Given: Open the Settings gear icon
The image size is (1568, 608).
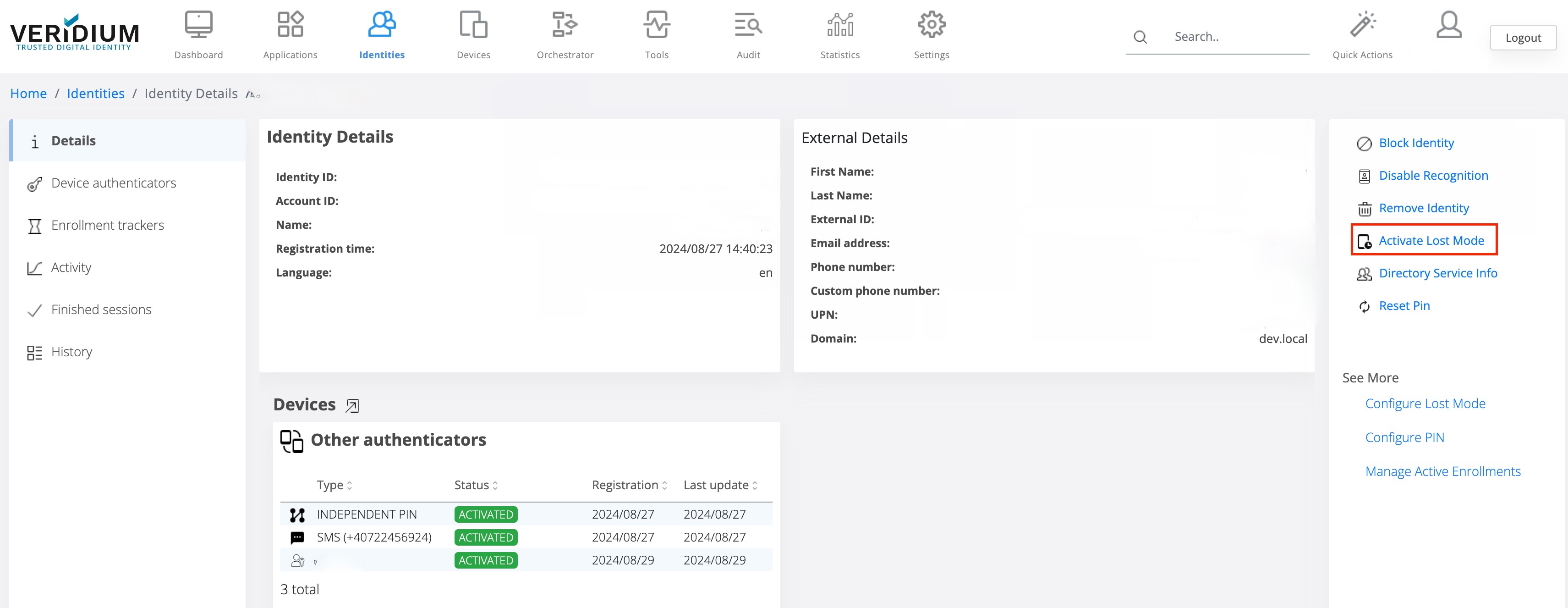Looking at the screenshot, I should [931, 25].
